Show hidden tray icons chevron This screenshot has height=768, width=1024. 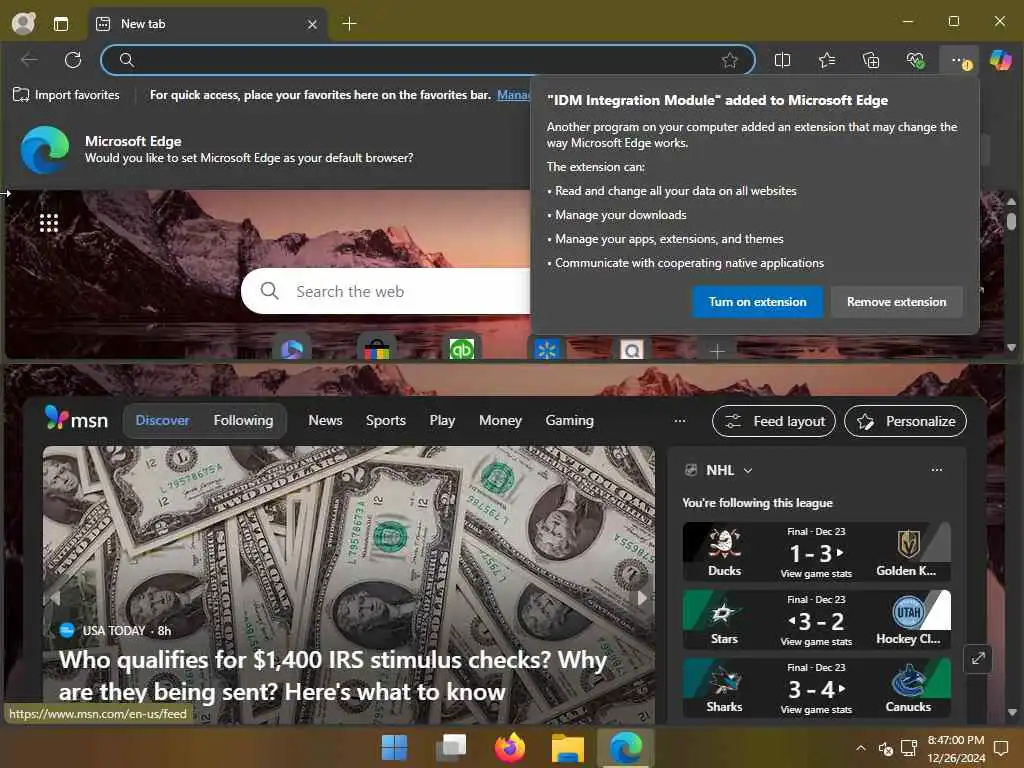point(861,748)
